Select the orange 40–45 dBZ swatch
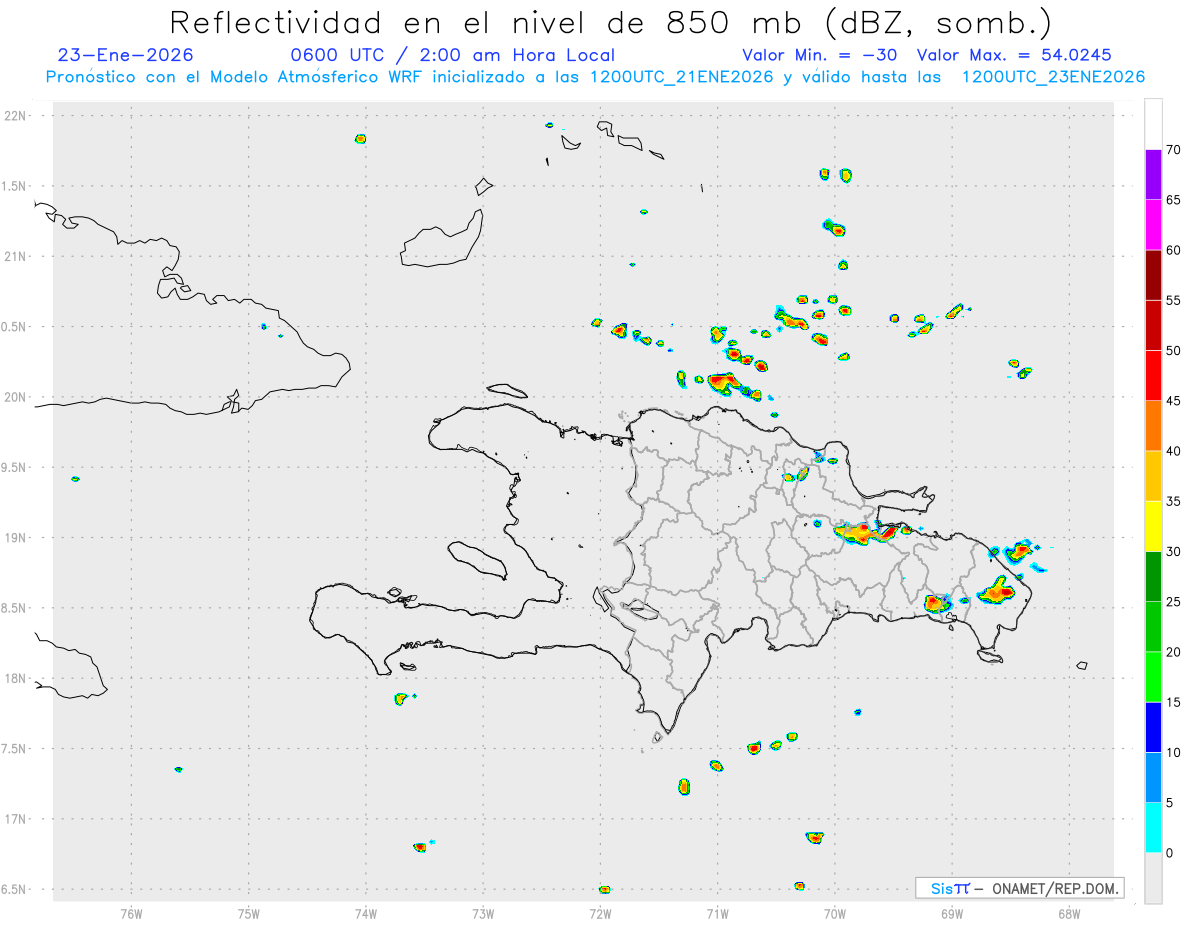Viewport: 1200px width, 927px height. tap(1153, 426)
